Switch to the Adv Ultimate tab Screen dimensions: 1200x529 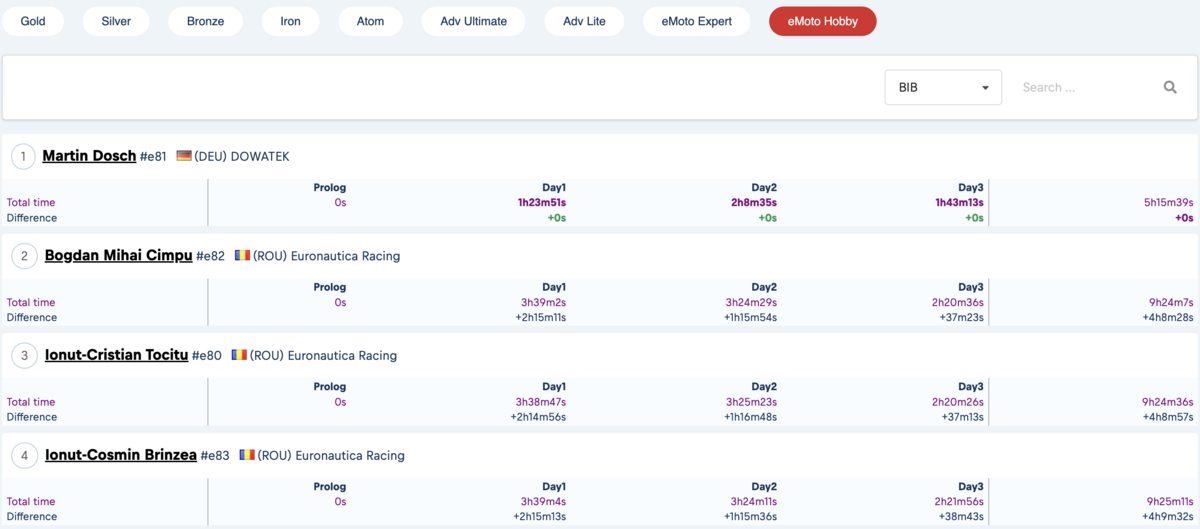473,21
